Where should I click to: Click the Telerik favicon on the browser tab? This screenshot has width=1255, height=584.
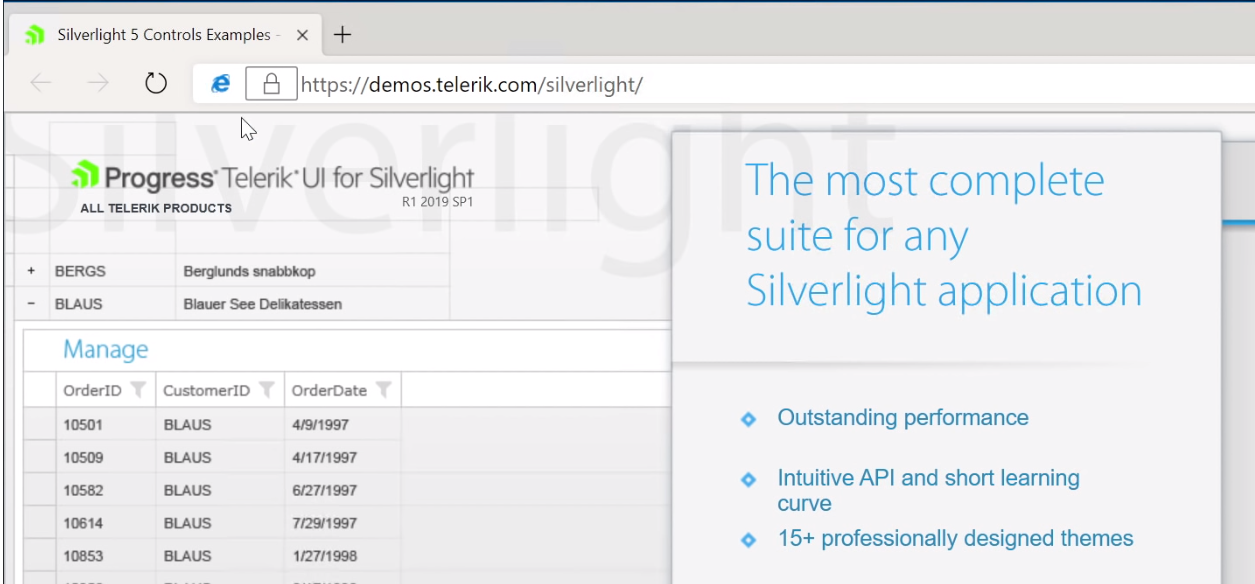[35, 34]
